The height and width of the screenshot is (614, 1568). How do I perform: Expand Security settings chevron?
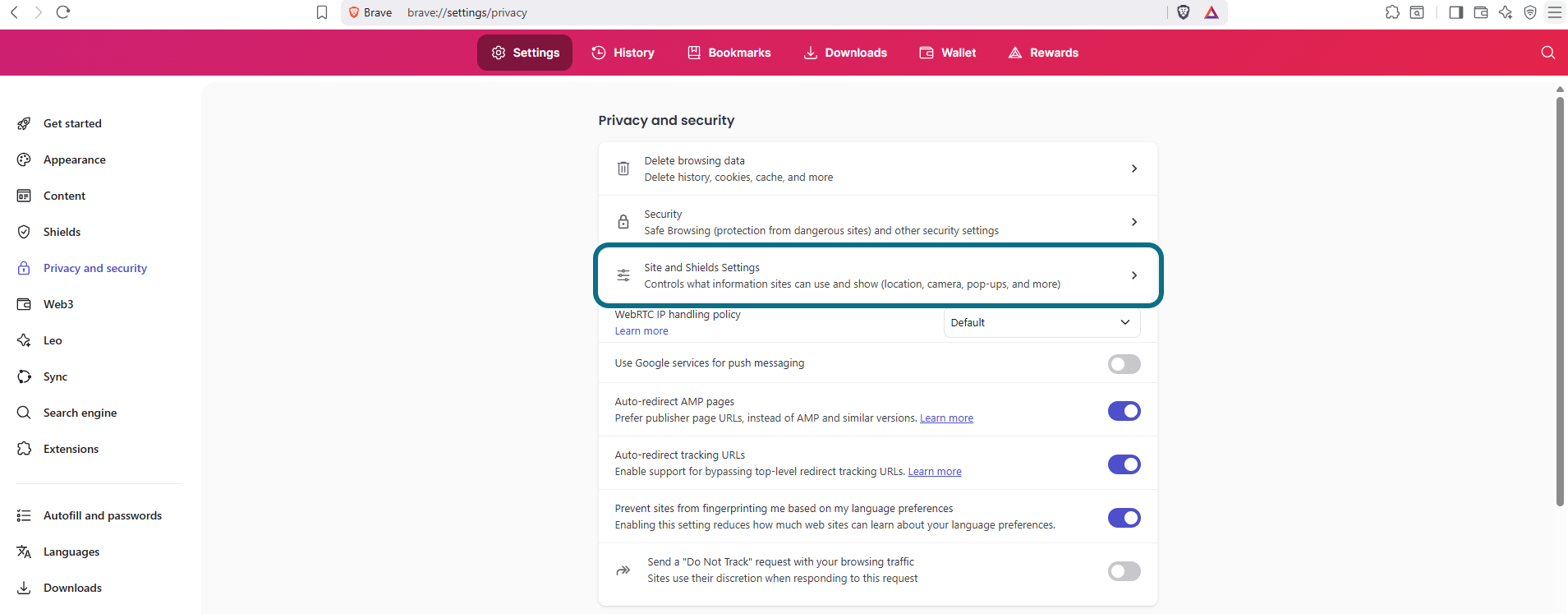[1134, 222]
